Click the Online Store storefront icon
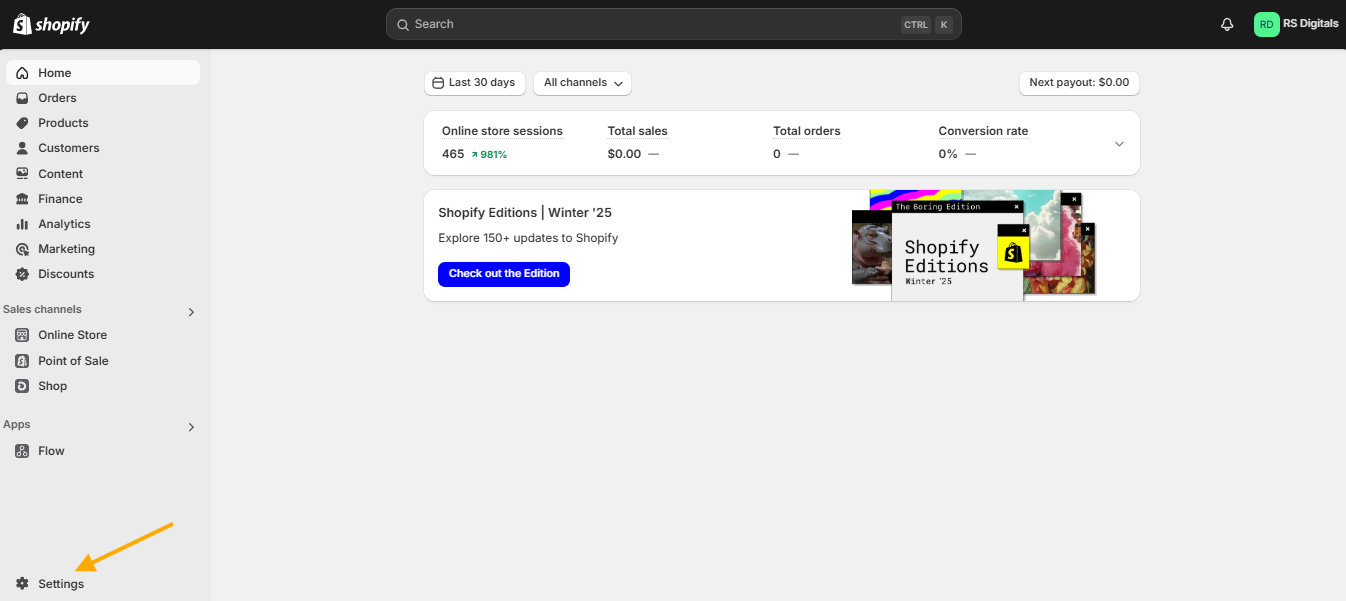This screenshot has width=1346, height=601. [x=22, y=335]
